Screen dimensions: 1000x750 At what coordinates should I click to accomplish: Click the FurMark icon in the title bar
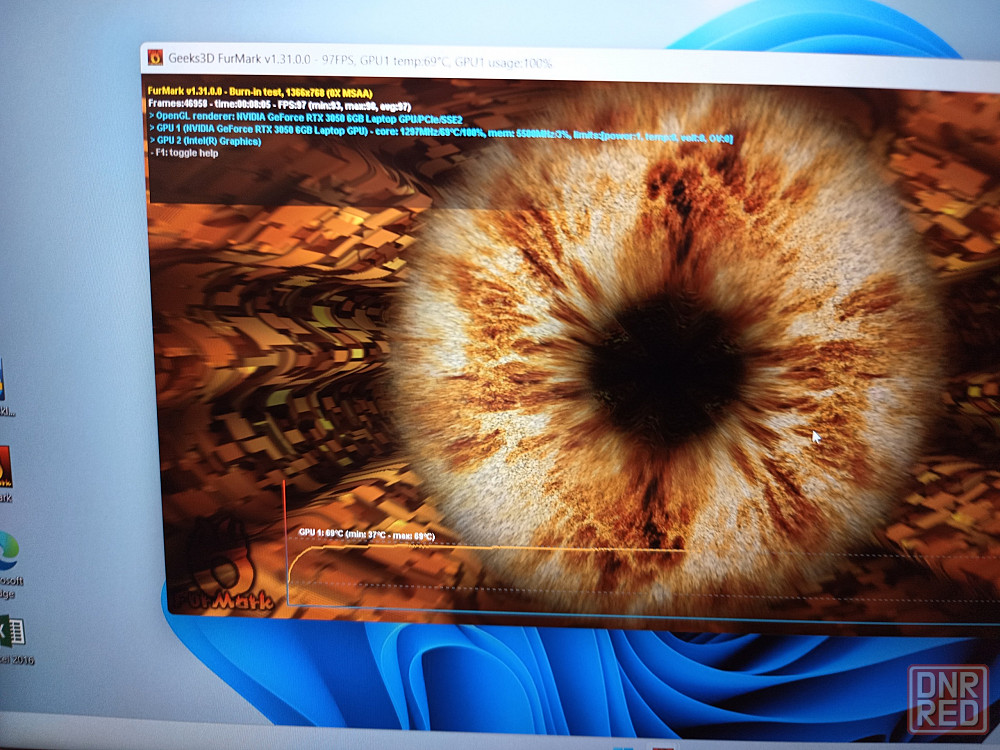click(x=155, y=58)
